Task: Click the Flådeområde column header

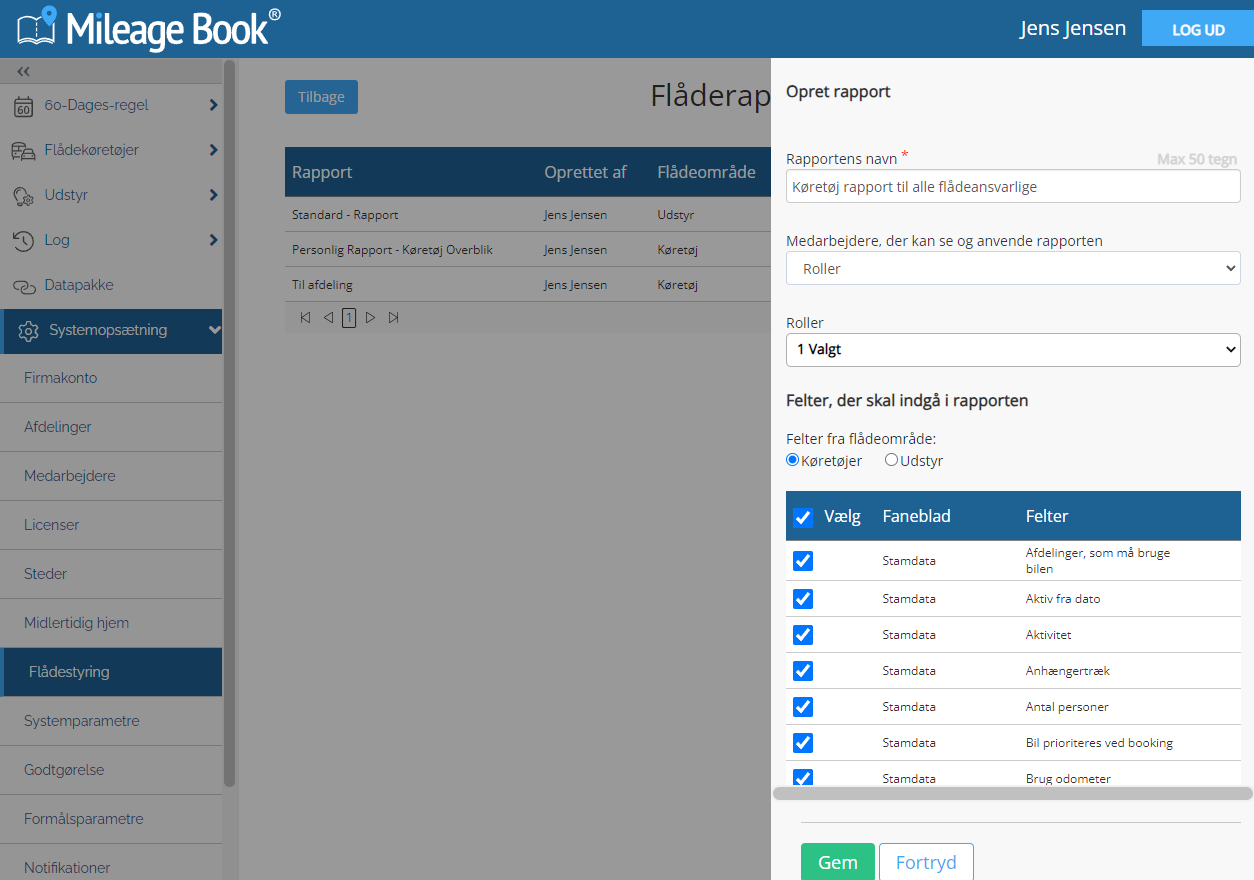Action: (x=706, y=172)
